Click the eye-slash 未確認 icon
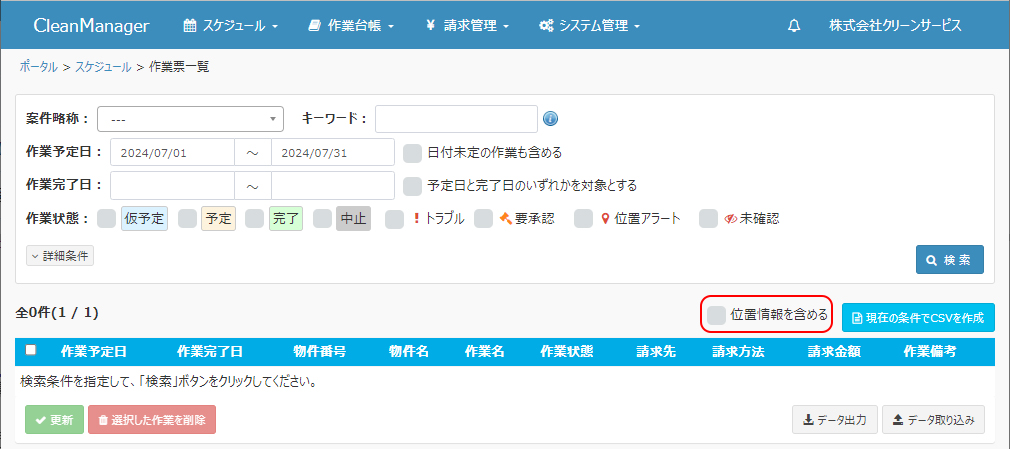Screen dimensions: 1010x449 (x=730, y=218)
